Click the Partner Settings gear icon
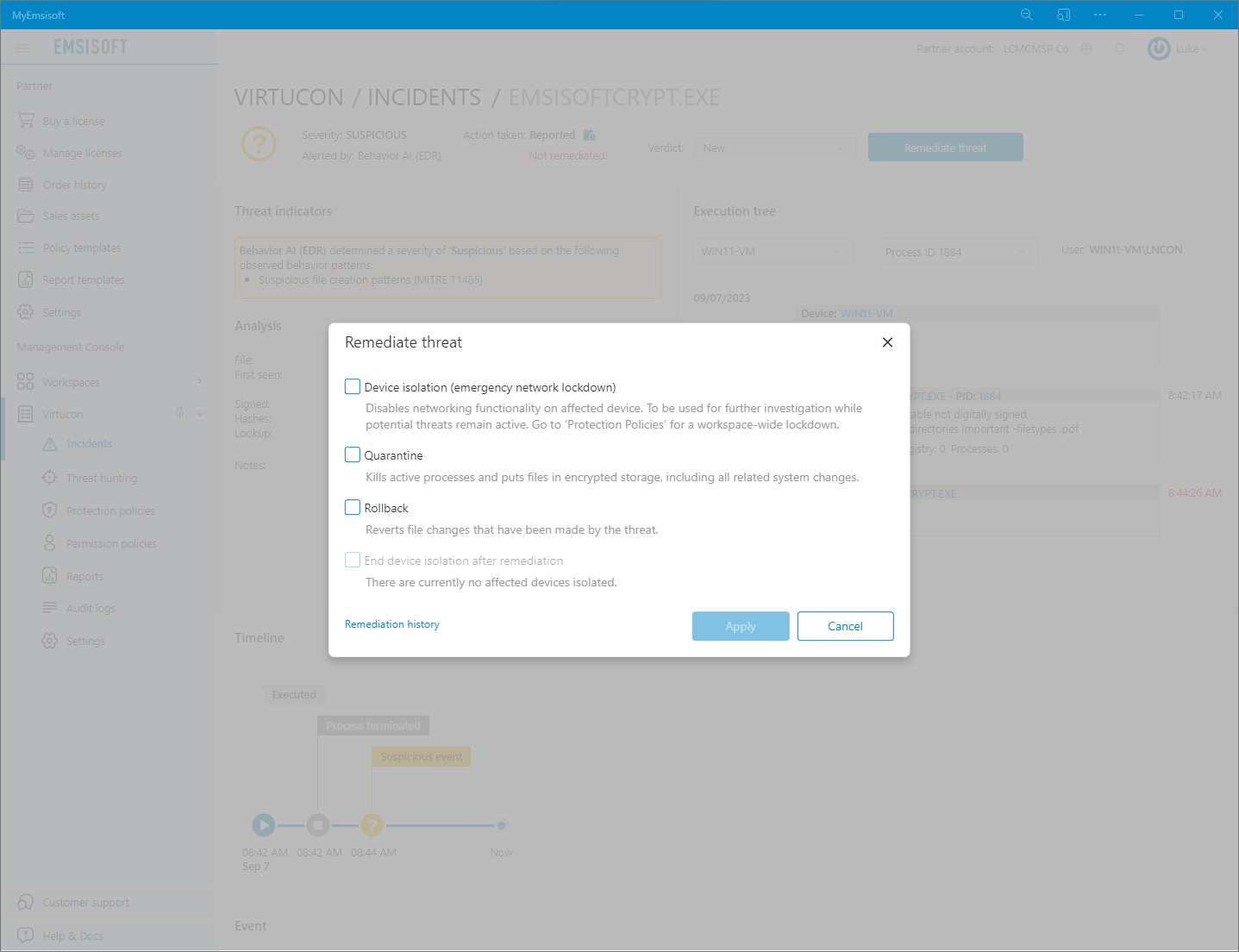Screen dimensions: 1239x952 26,312
